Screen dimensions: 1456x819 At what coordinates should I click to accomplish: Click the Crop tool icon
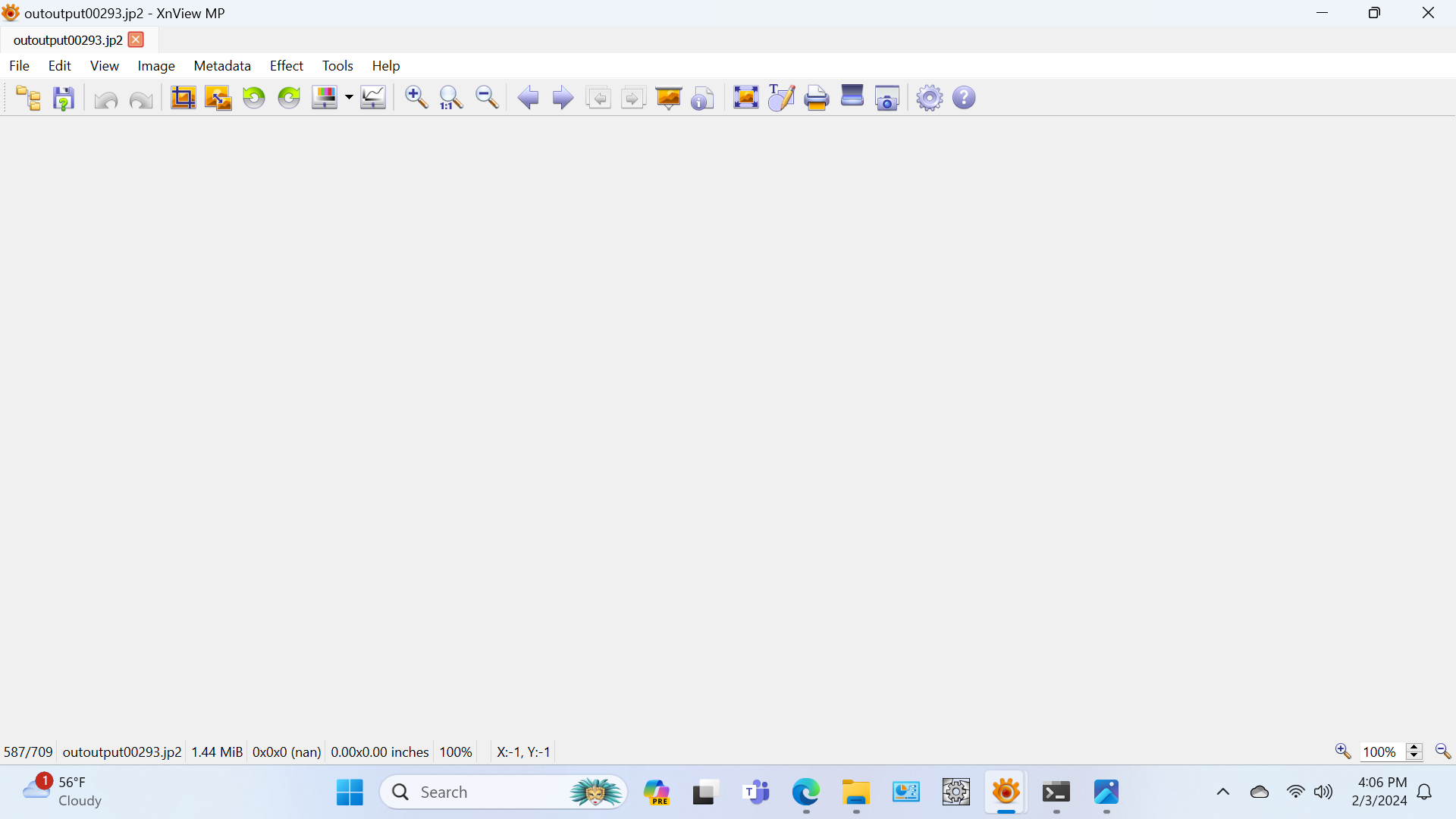point(183,98)
